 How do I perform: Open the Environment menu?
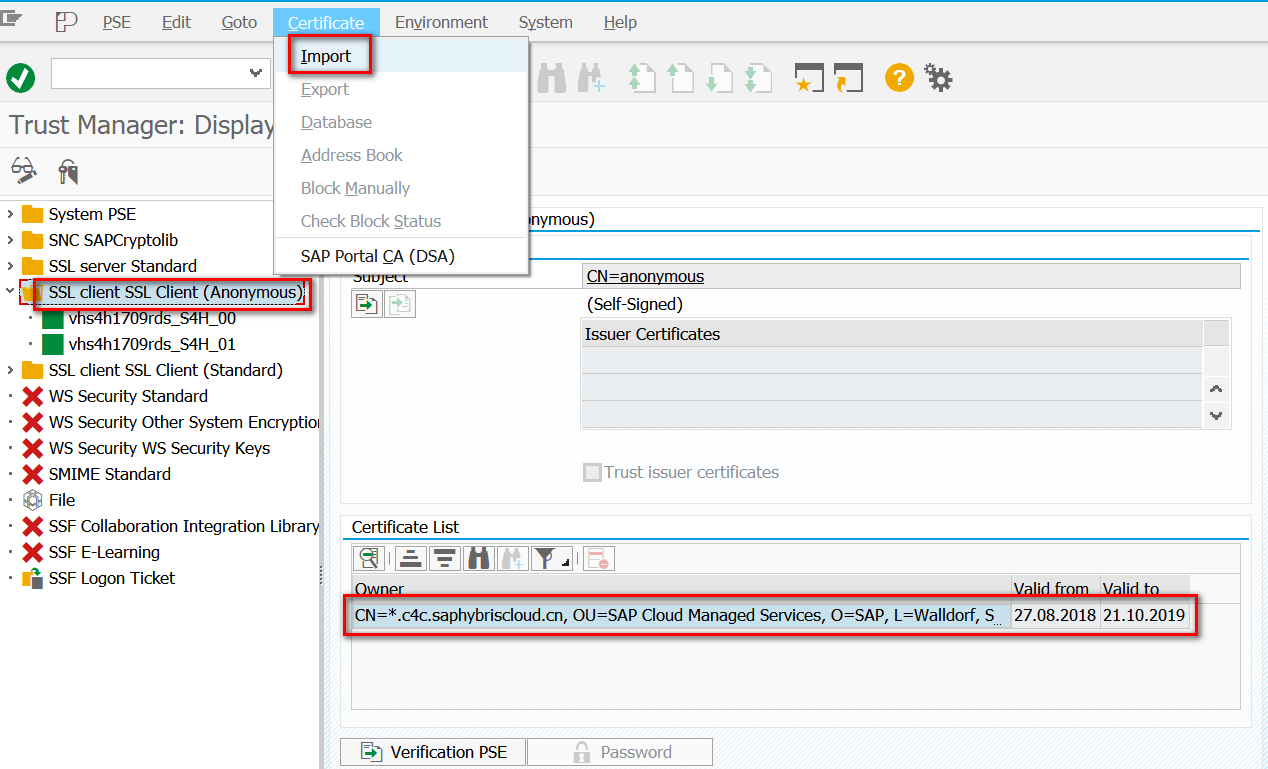(x=441, y=22)
